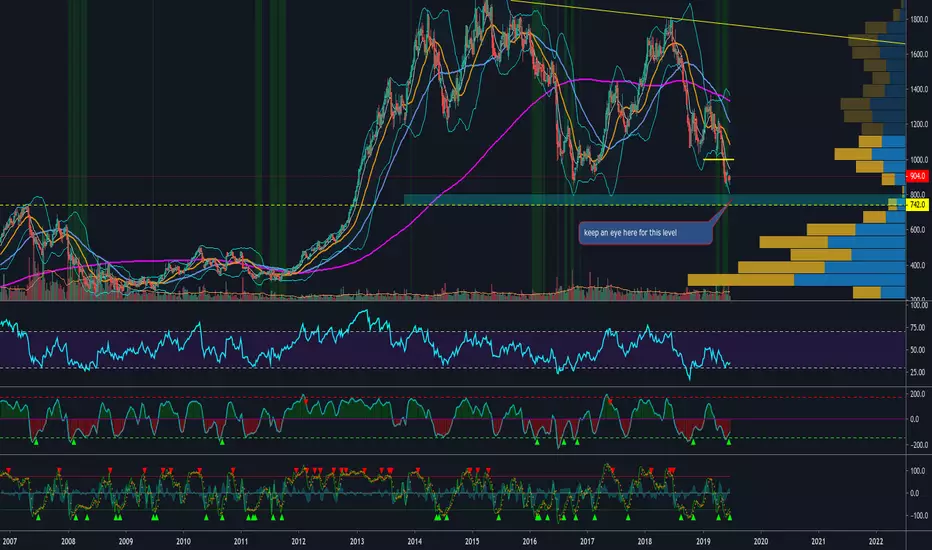Click the 2018 label on the time axis

tap(645, 542)
